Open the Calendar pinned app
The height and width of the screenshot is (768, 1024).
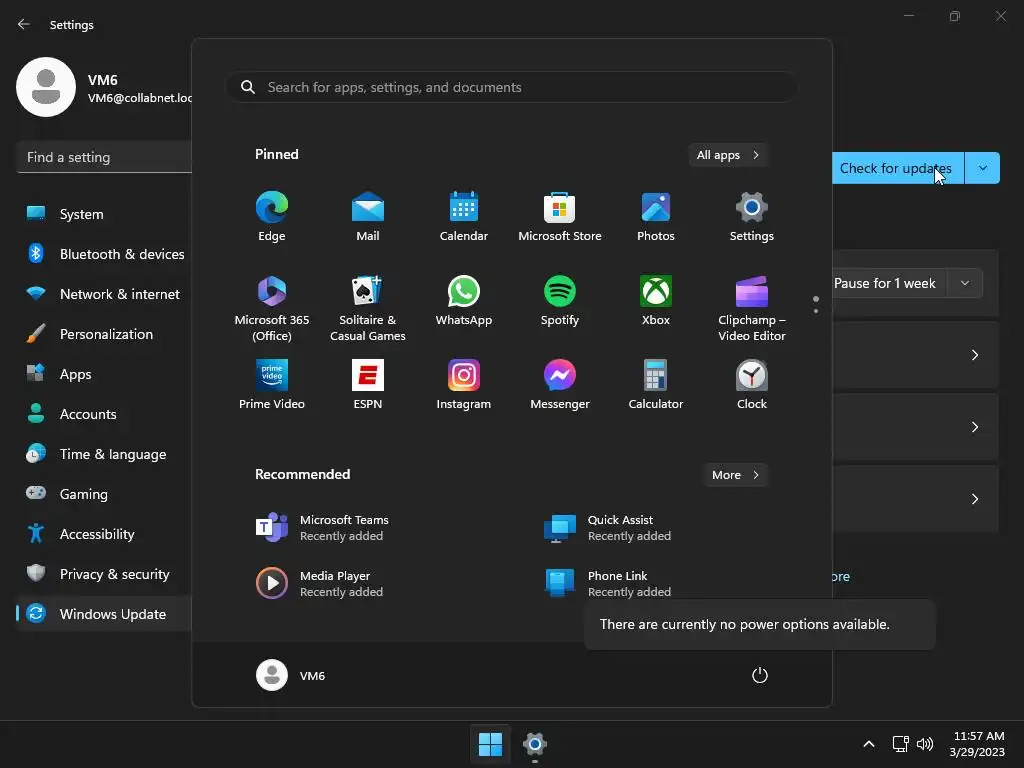point(464,216)
